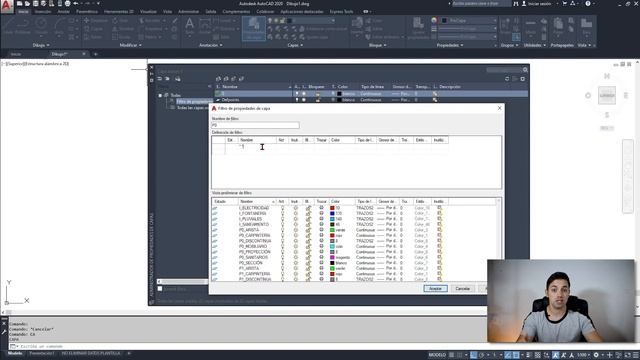Click the delete layer icon in layer manager
This screenshot has height=360, width=640.
pos(234,79)
